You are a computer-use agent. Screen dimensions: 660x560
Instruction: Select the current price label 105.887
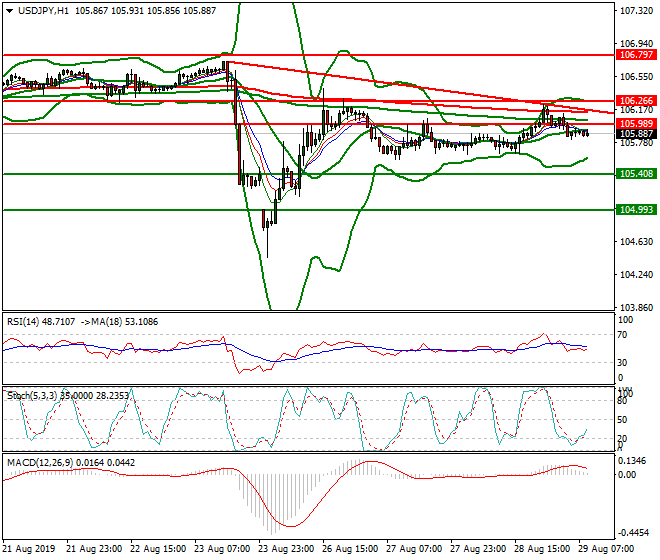(636, 134)
